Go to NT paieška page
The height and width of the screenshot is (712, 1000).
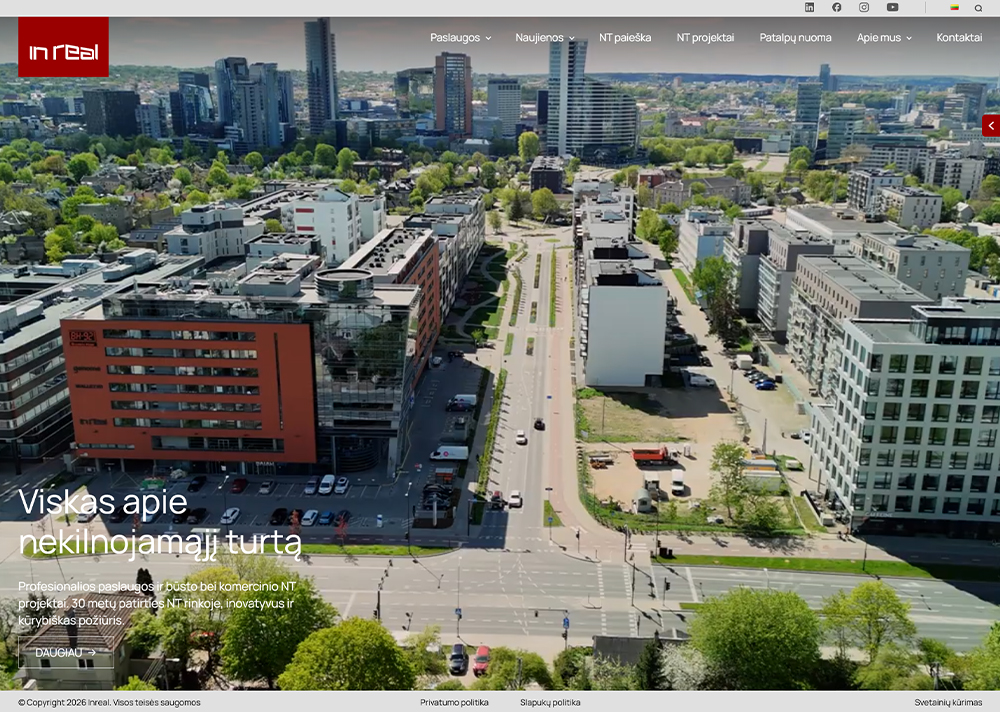coord(625,38)
